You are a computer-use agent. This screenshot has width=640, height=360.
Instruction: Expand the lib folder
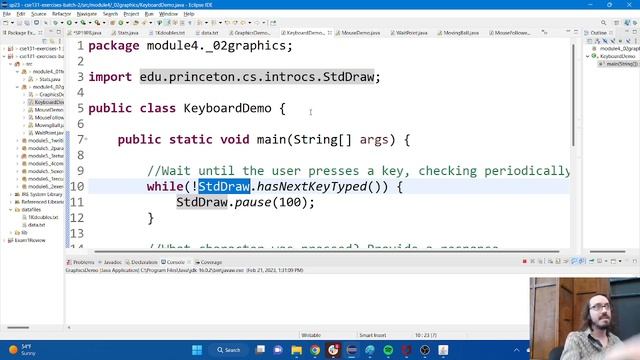[x=11, y=233]
